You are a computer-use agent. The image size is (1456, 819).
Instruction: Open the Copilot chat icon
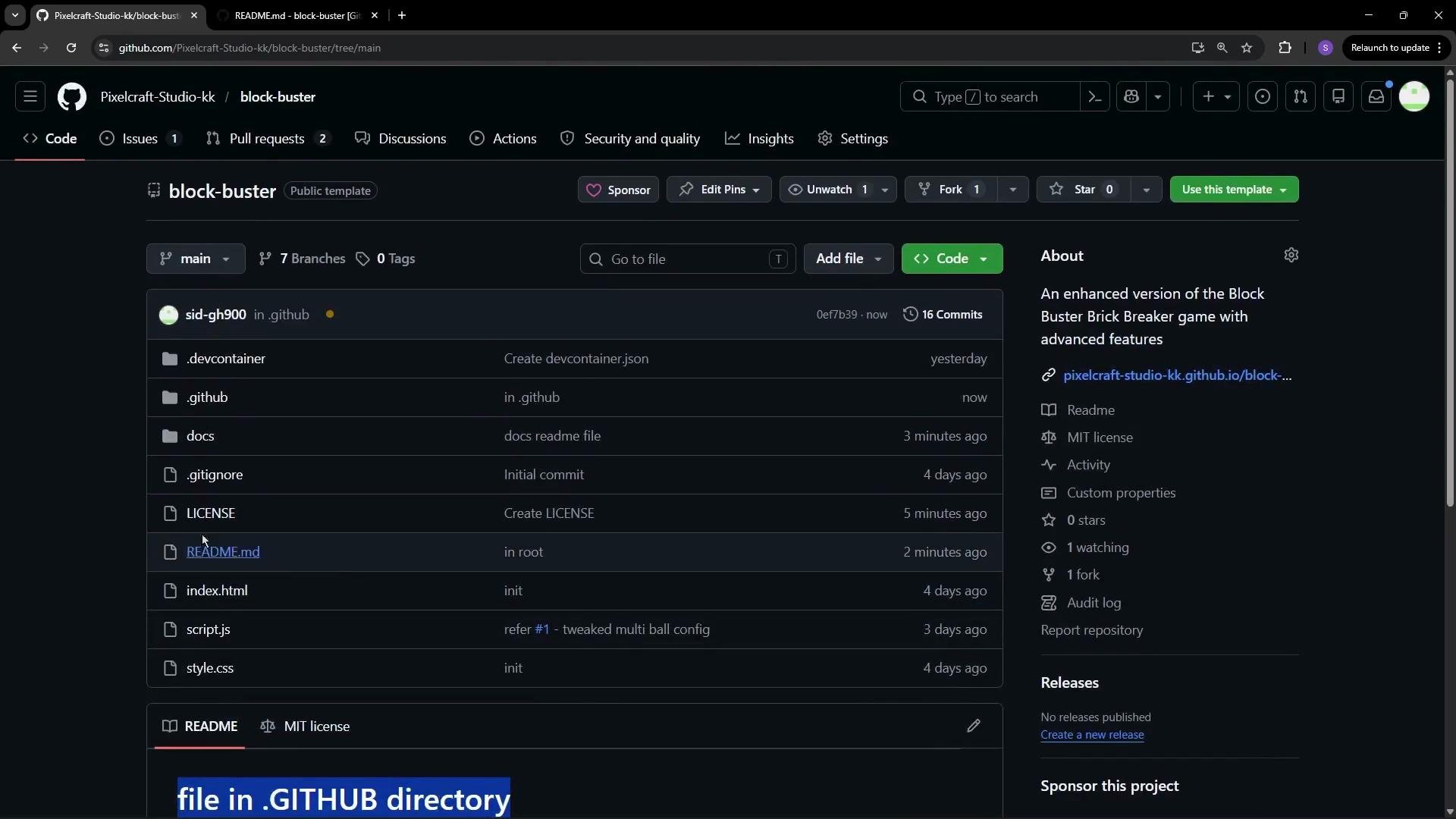pyautogui.click(x=1131, y=96)
